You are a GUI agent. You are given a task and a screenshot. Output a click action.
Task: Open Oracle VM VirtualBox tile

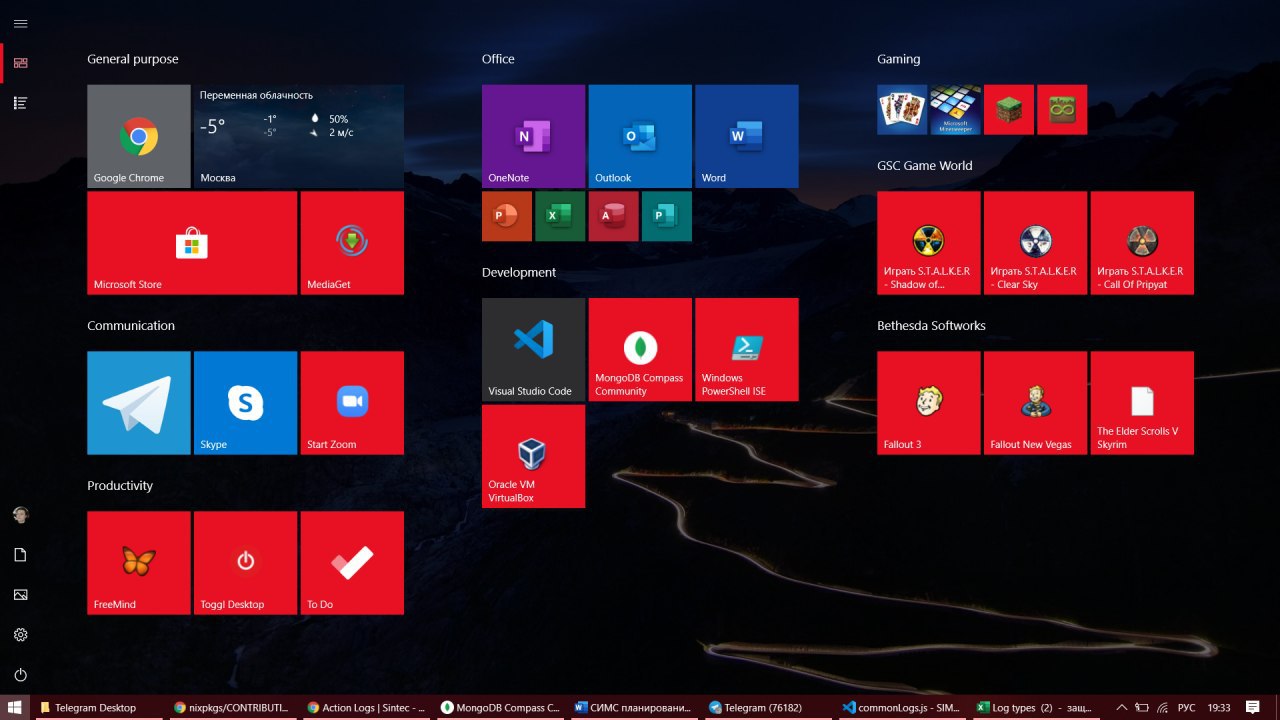click(533, 456)
